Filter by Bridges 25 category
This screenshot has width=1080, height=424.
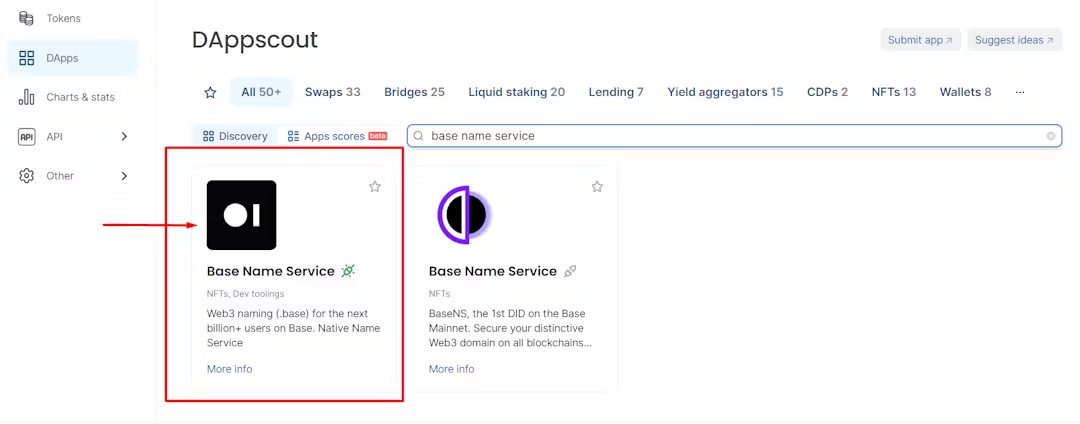[x=414, y=92]
